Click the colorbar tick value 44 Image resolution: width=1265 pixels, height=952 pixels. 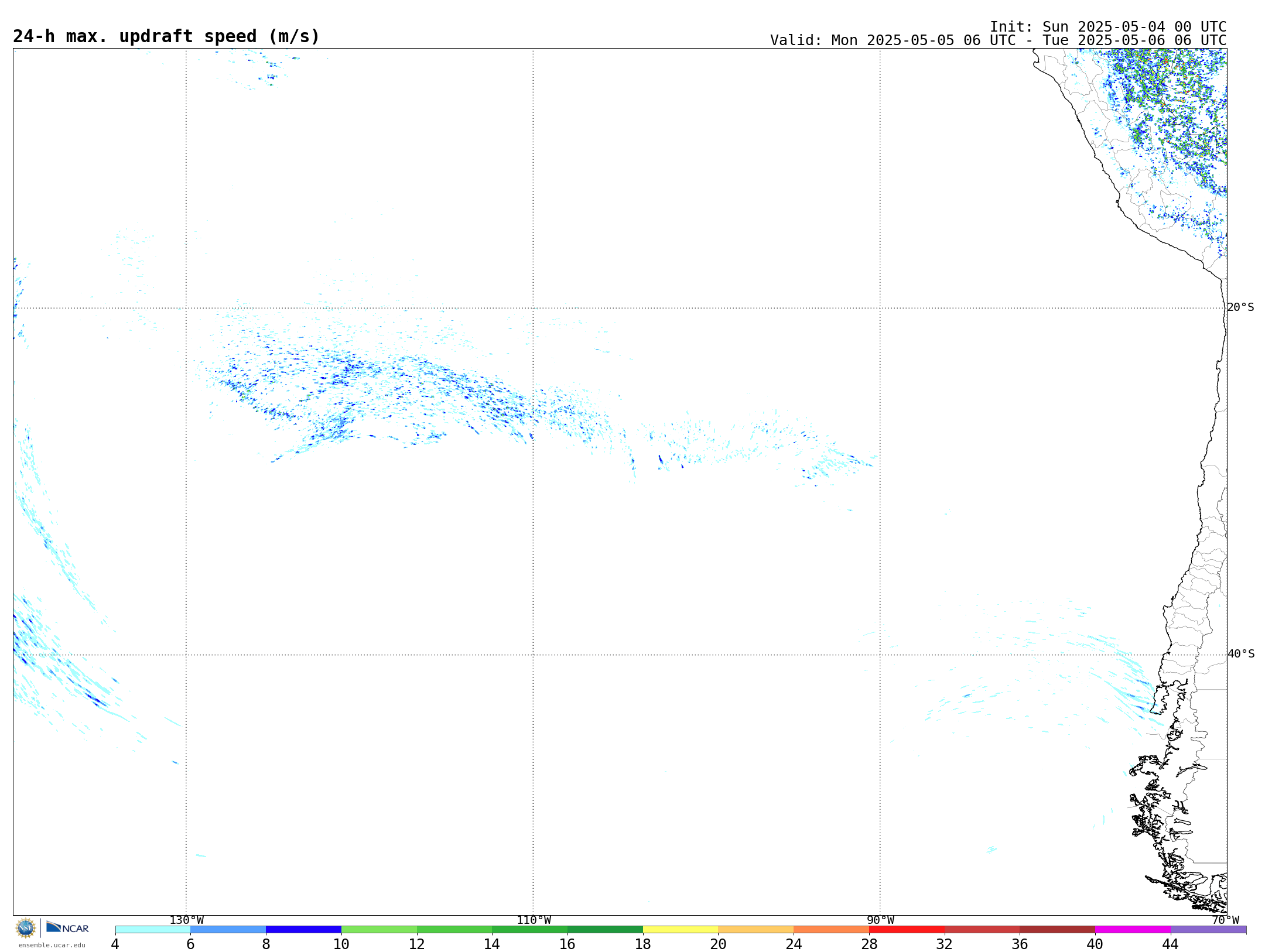(1171, 944)
